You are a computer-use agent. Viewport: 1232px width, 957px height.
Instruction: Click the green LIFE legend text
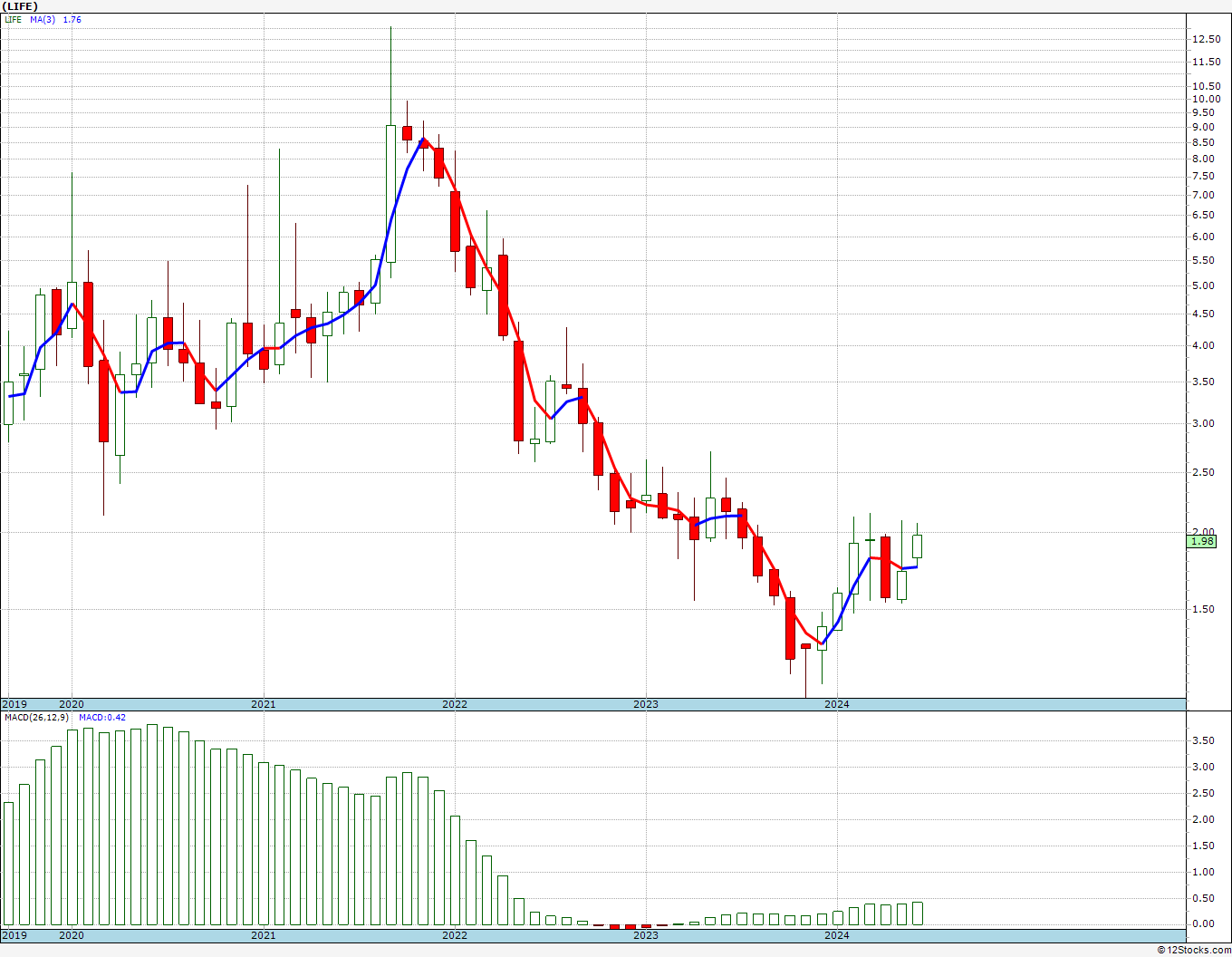(14, 19)
